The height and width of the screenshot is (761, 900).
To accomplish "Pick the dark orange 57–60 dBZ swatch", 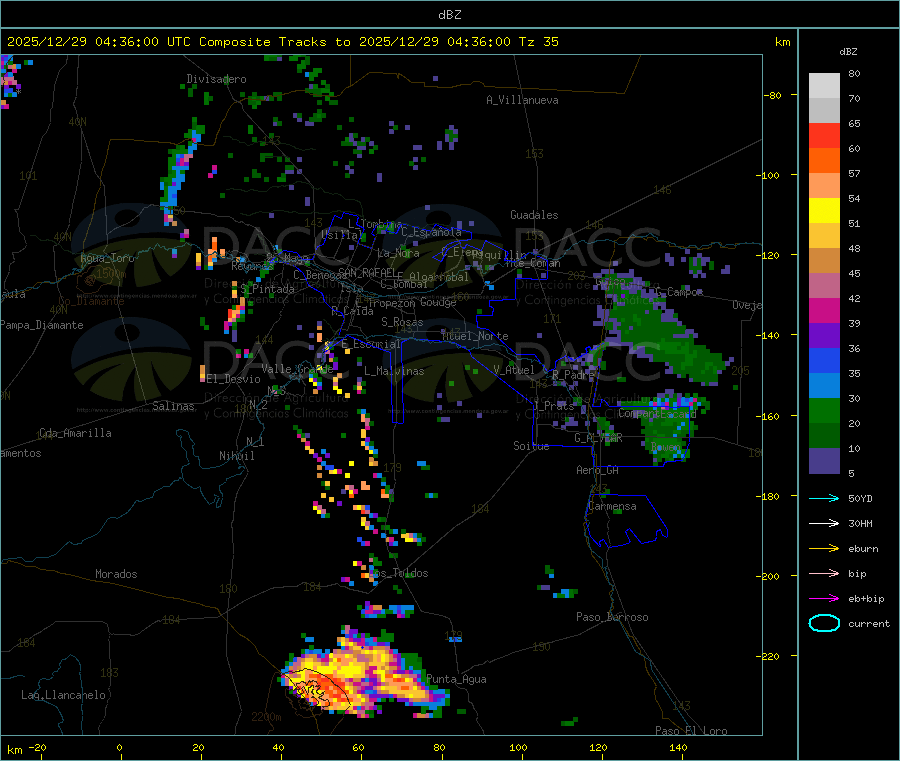I will point(824,161).
